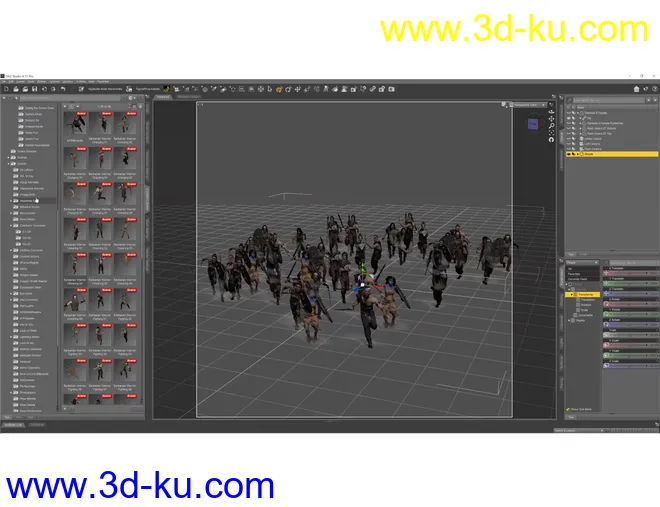This screenshot has height=507, width=660.
Task: Expand the People node in Scene tree
Action: (x=576, y=154)
